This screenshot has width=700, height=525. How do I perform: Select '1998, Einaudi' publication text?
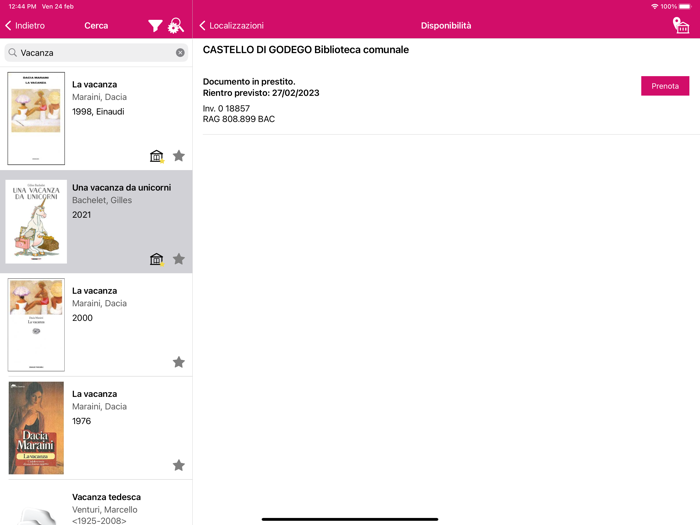(98, 112)
